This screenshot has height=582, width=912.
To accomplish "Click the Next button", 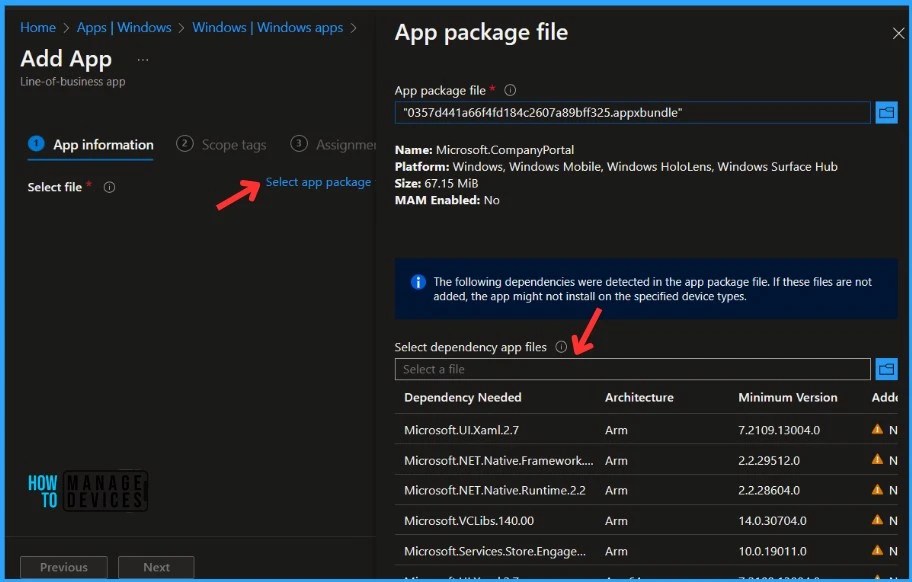I will pyautogui.click(x=156, y=566).
